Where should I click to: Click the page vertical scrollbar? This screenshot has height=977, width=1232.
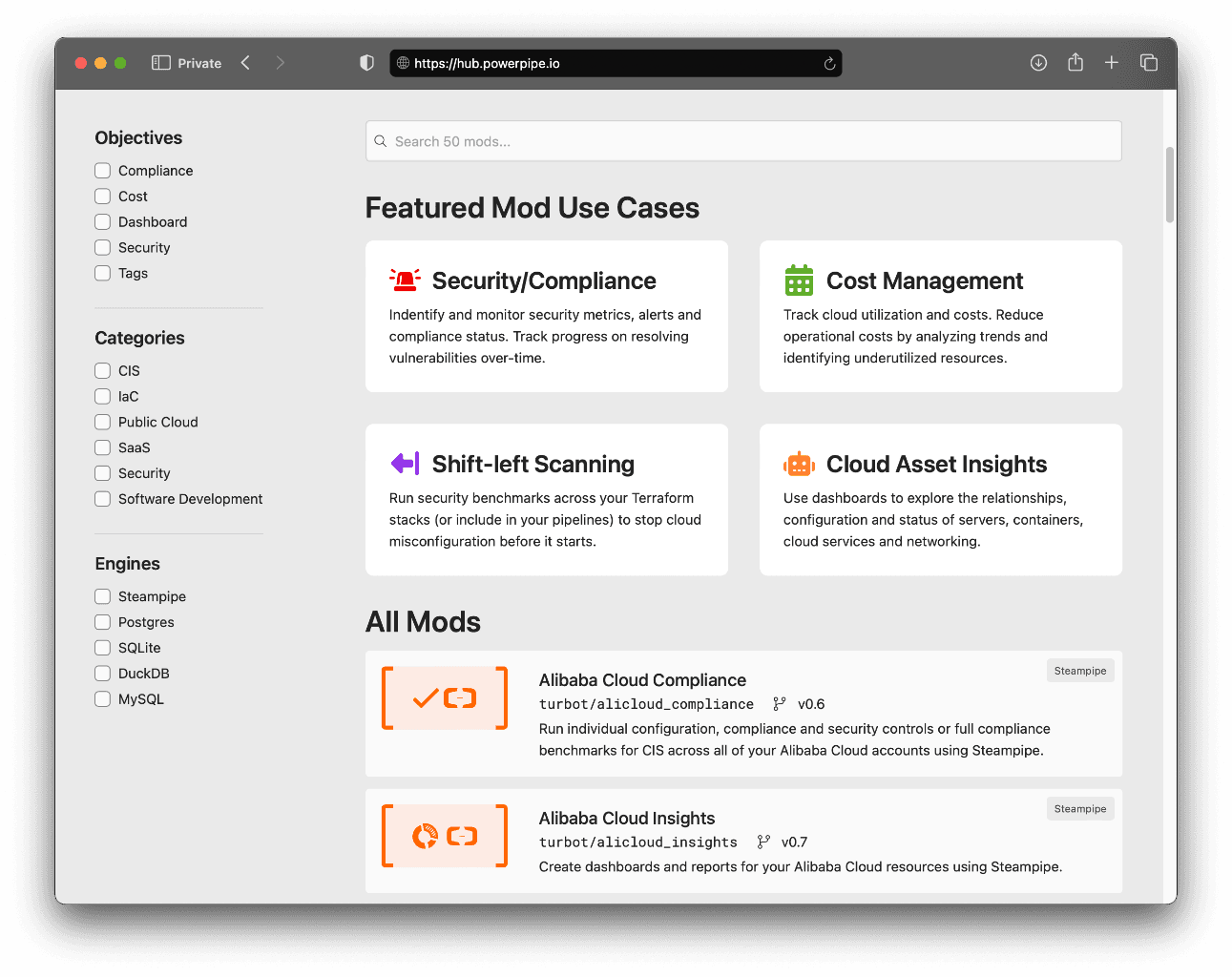point(1169,185)
